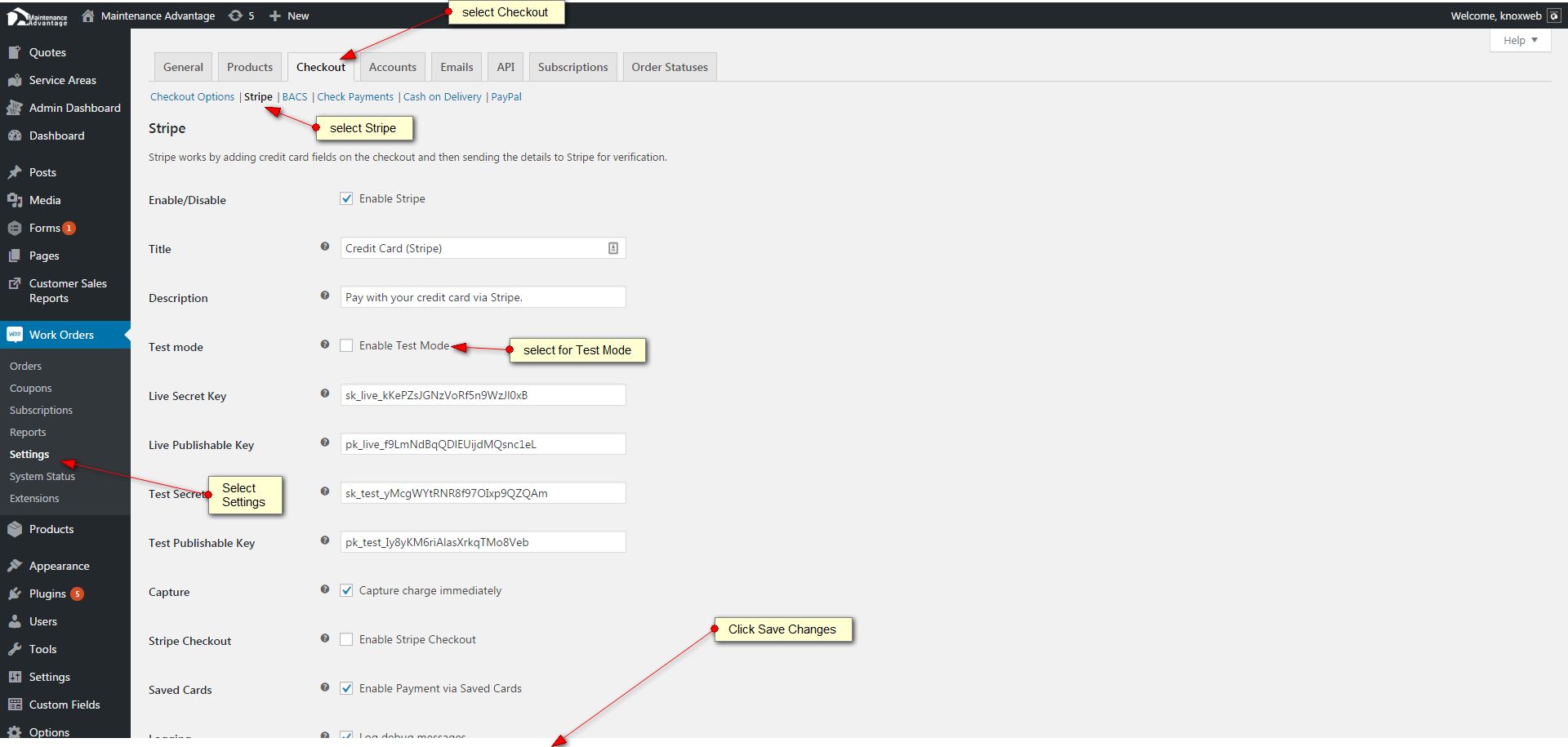Click the Users person icon
1568x747 pixels.
tap(14, 621)
